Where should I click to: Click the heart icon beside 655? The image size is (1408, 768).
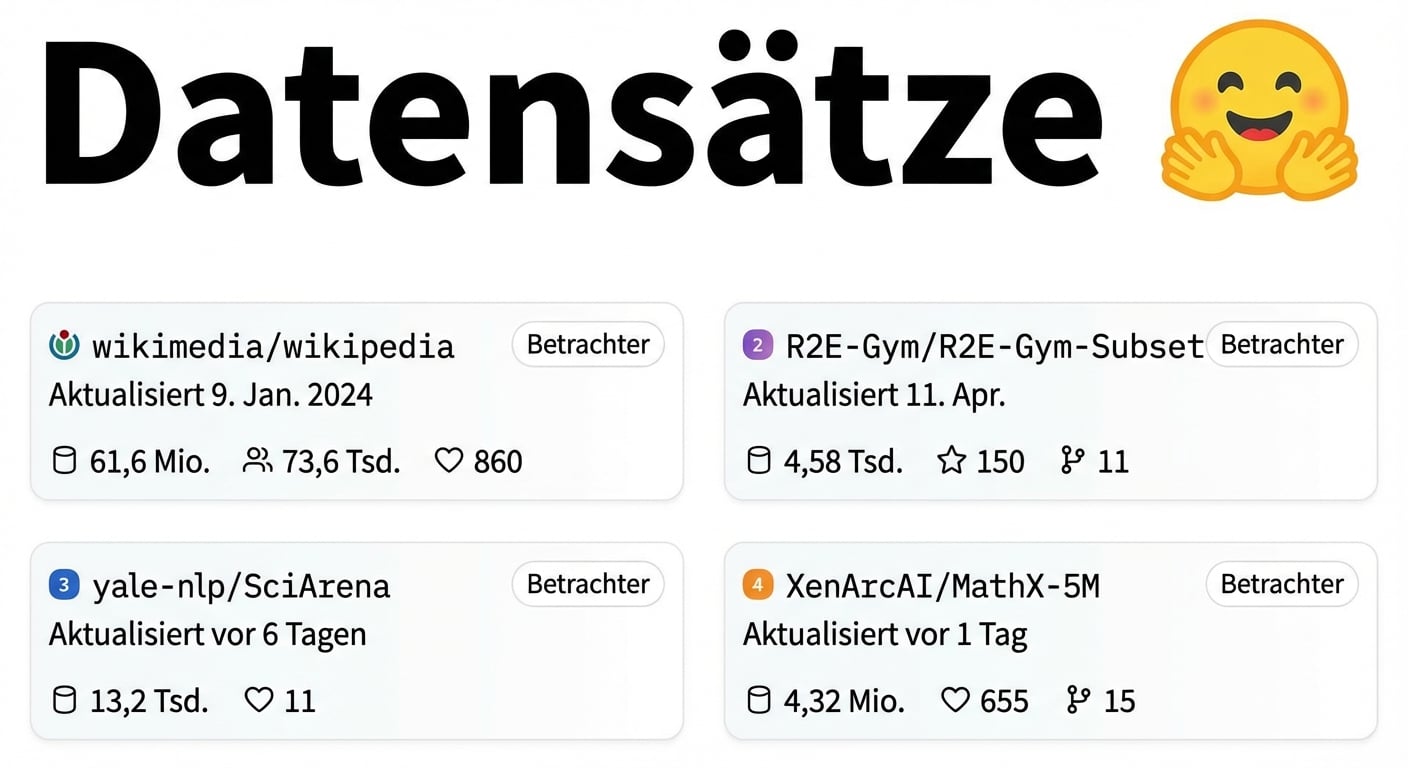(x=956, y=701)
